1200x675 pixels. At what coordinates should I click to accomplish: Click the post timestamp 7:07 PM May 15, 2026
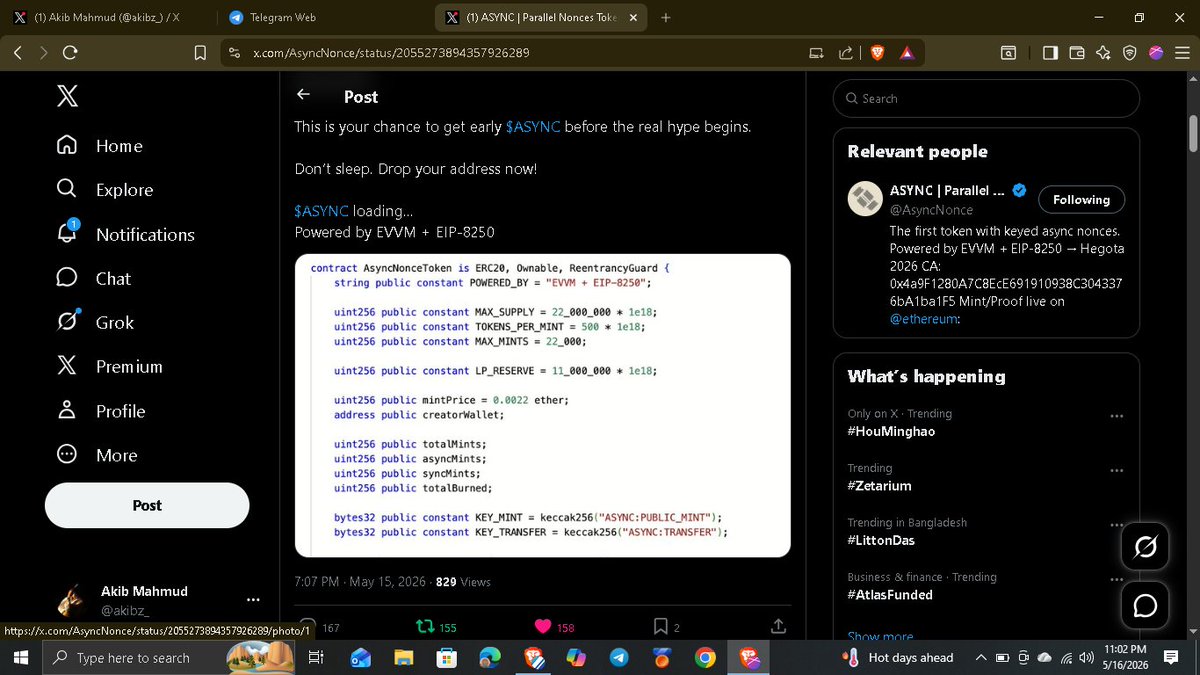(361, 582)
